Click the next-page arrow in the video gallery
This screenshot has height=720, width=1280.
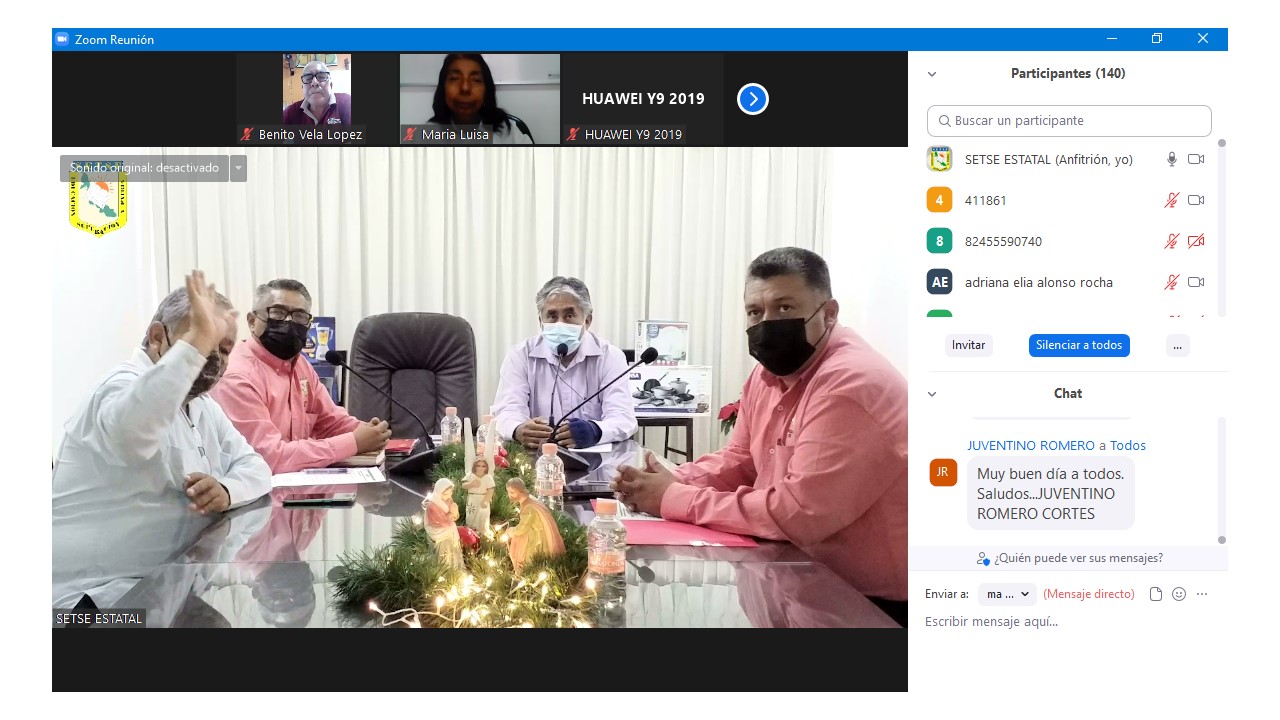[x=753, y=99]
